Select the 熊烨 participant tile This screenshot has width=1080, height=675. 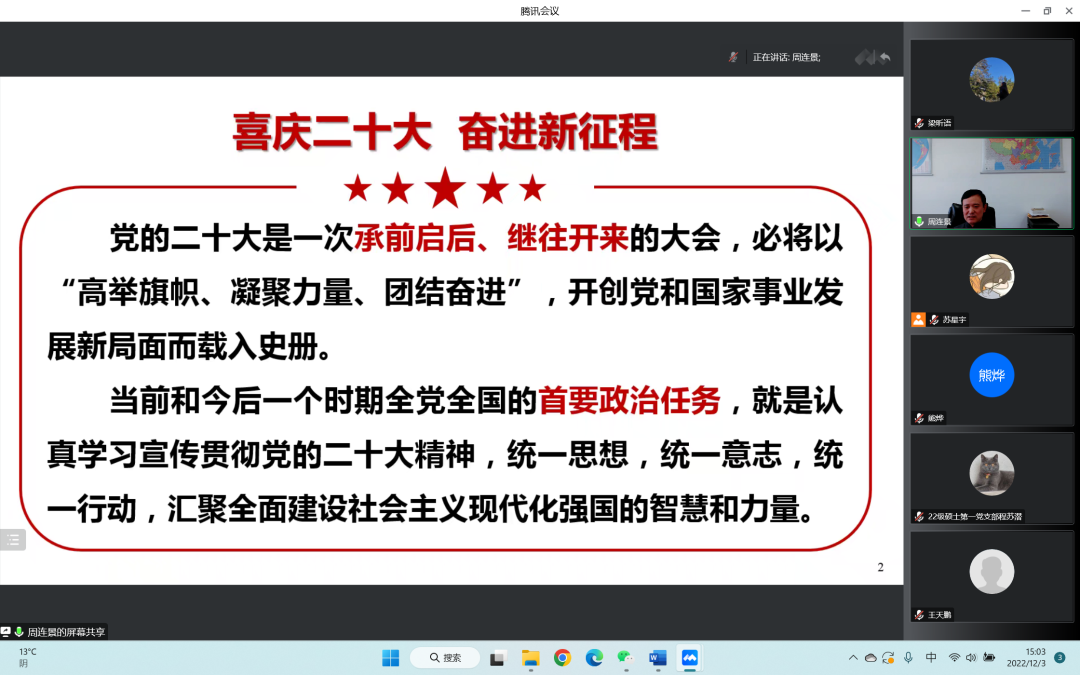(991, 378)
